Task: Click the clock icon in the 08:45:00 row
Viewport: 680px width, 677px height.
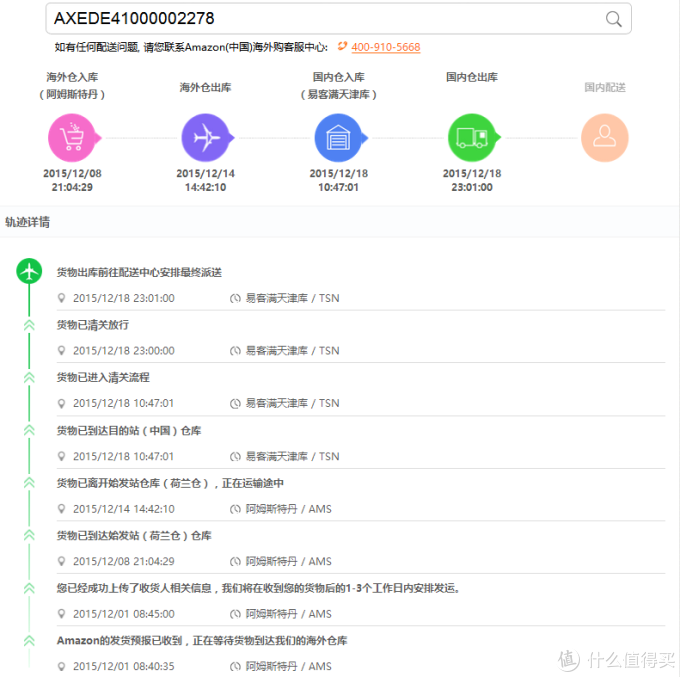Action: click(x=235, y=614)
